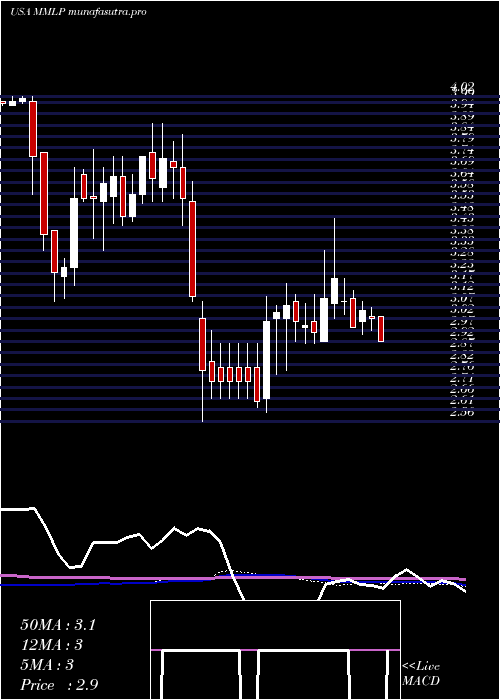Screen dimensions: 500x700
Task: Click the 2.56 bottom price axis label
Action: coord(462,412)
